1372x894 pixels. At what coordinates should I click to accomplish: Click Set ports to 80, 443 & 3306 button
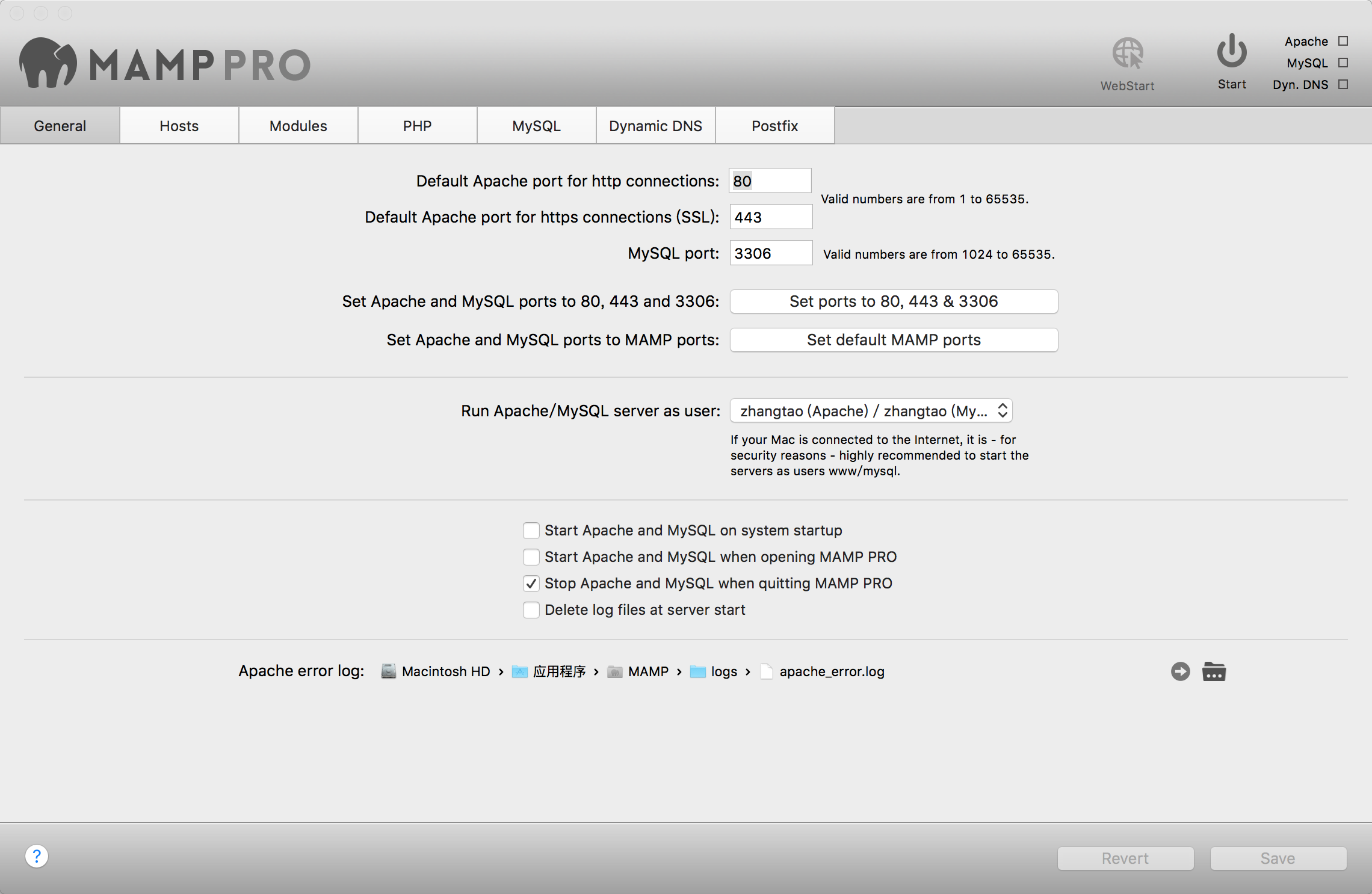tap(894, 301)
